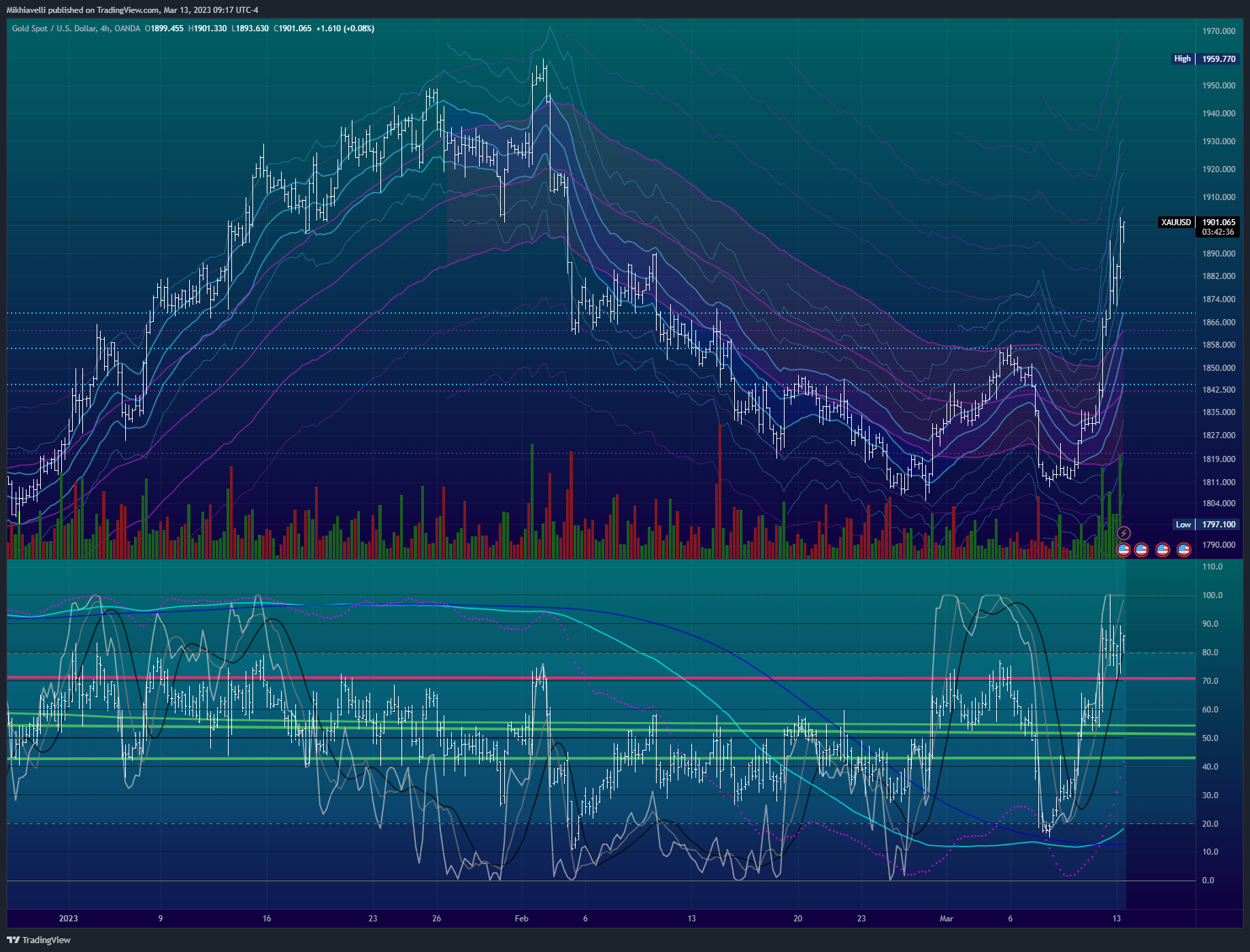
Task: Click the 1940.000 price axis label
Action: point(1219,114)
